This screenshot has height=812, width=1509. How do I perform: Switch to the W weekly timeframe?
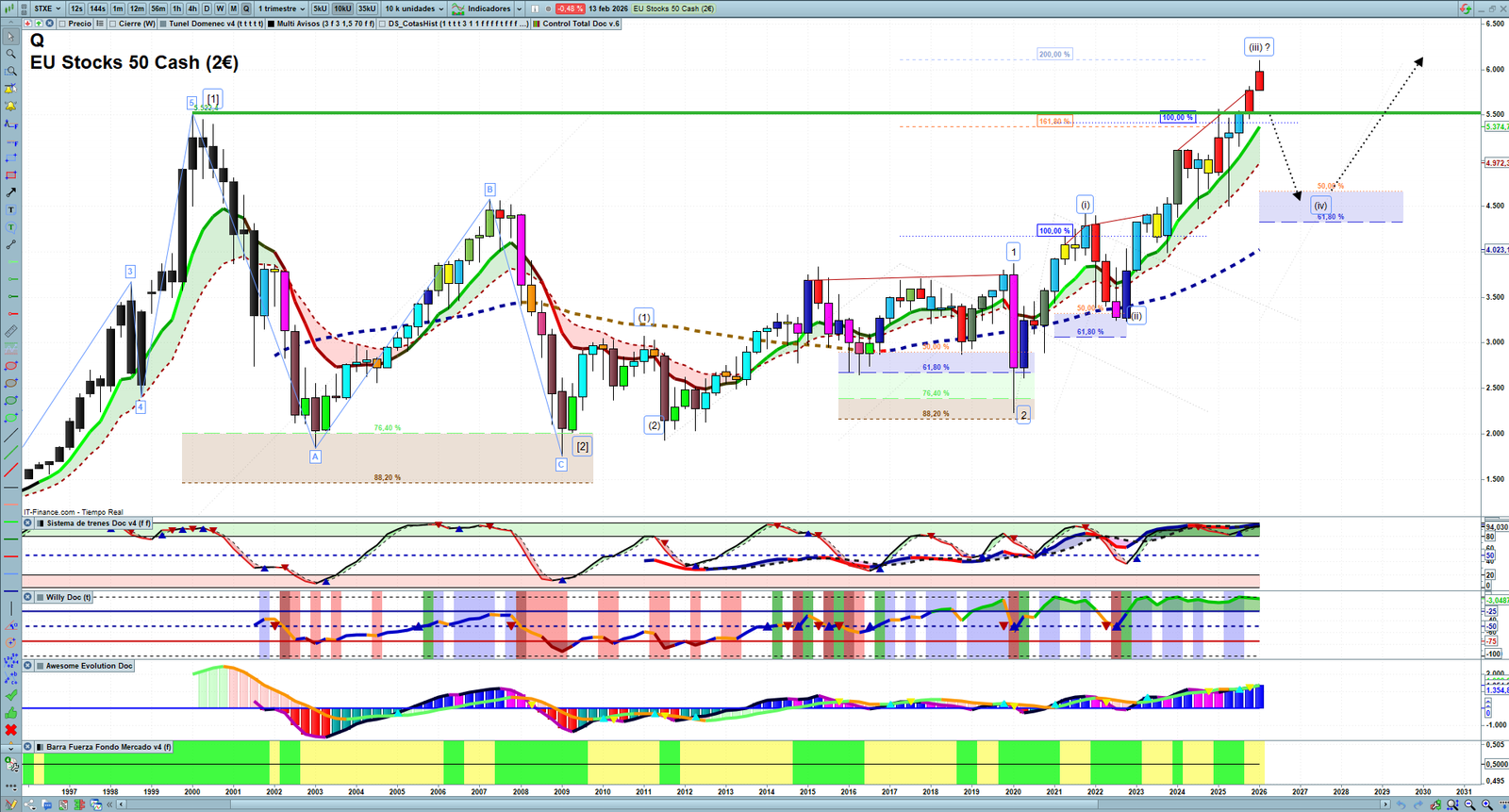(220, 8)
